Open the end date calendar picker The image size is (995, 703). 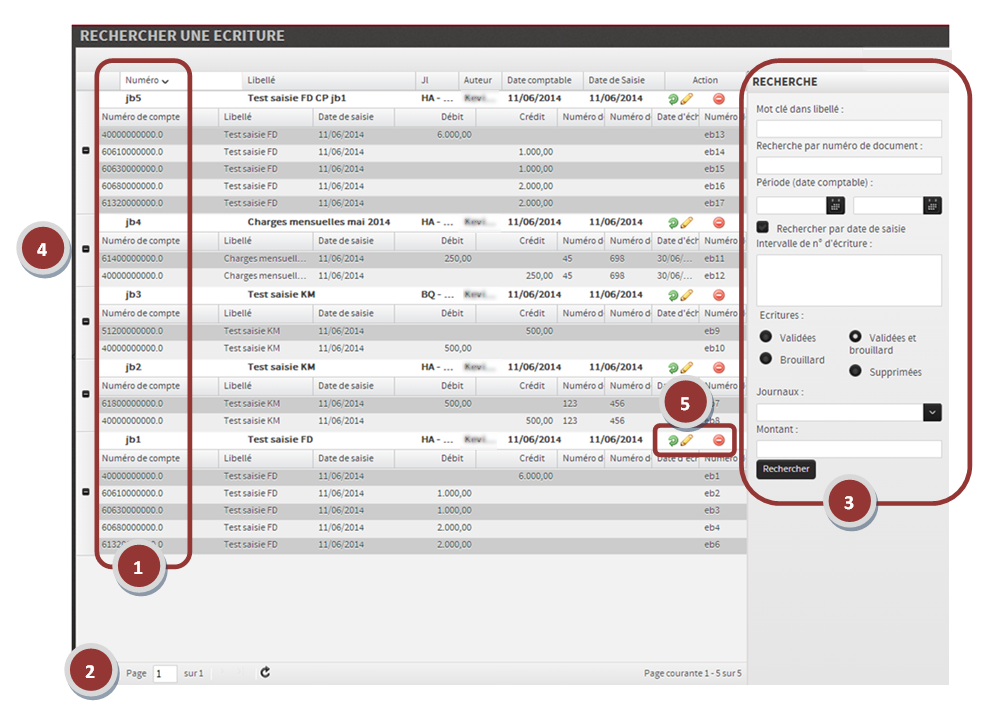tap(932, 205)
